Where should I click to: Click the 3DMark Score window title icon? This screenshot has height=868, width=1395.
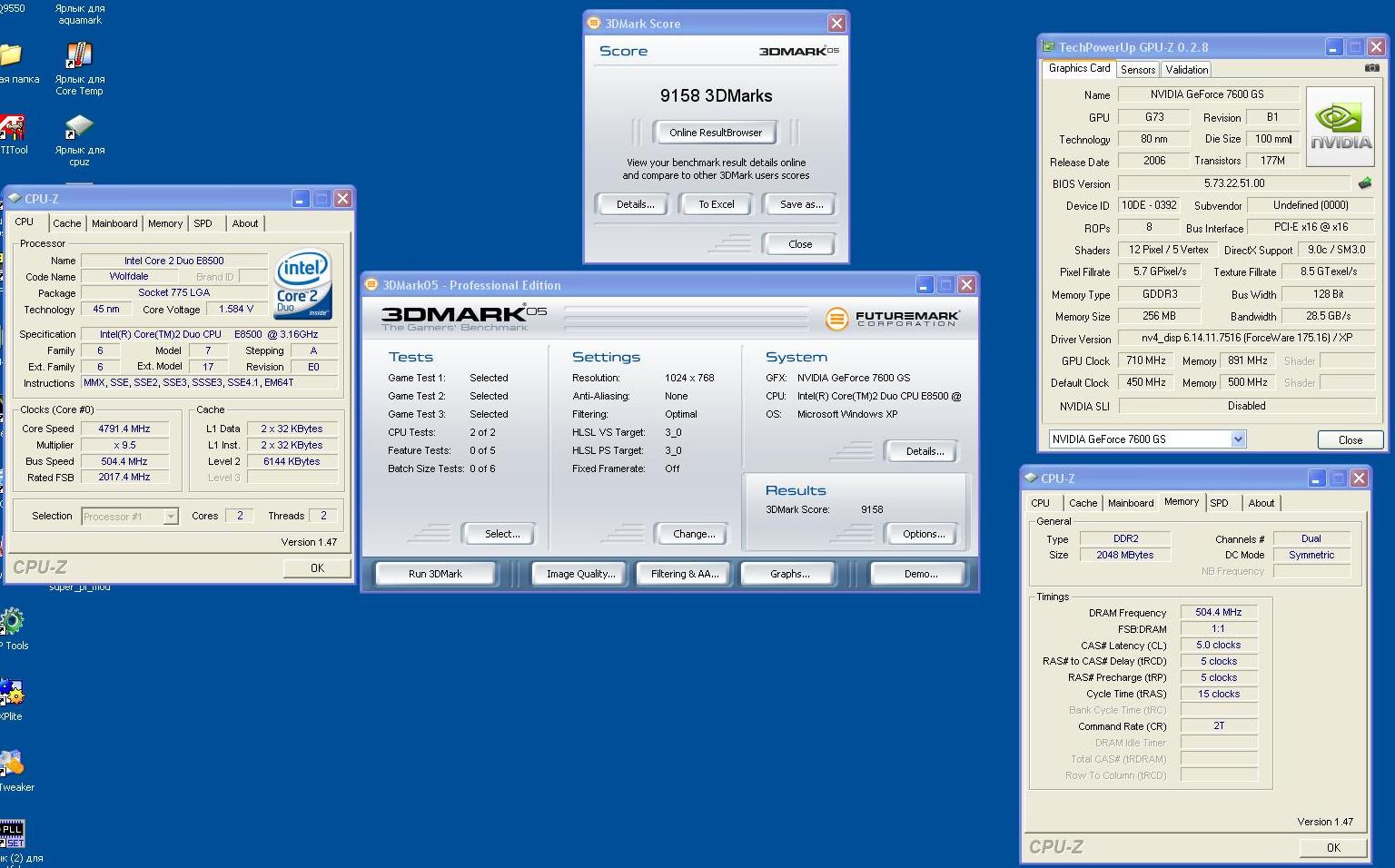[594, 23]
